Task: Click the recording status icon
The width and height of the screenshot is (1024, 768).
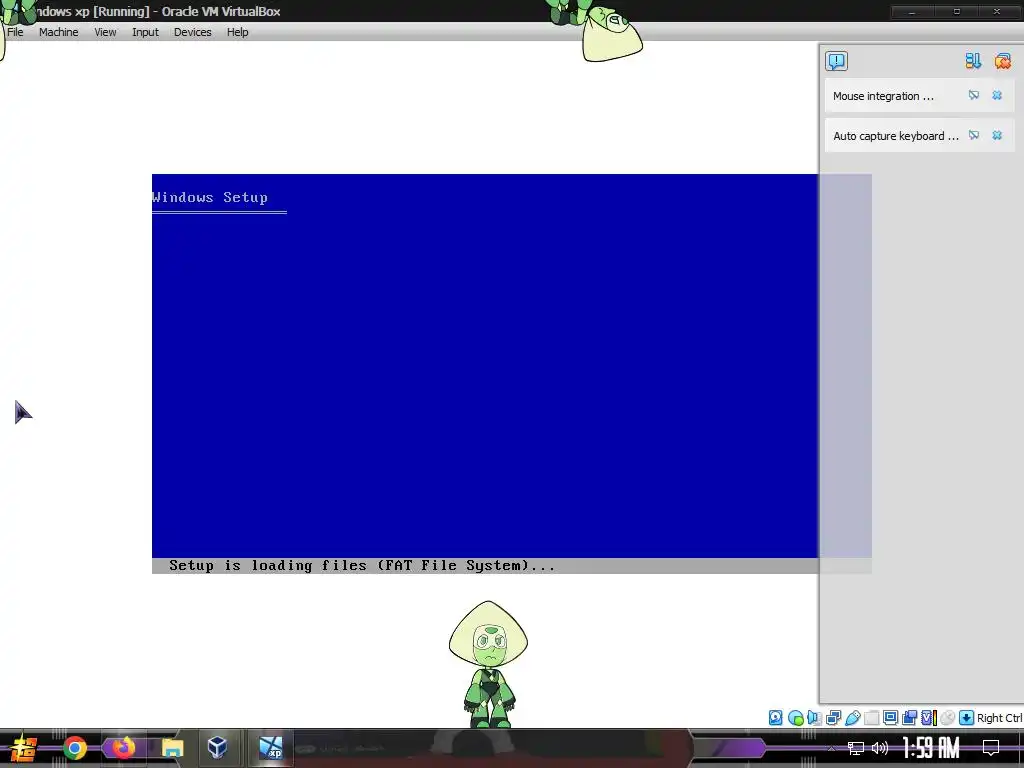Action: coord(909,718)
